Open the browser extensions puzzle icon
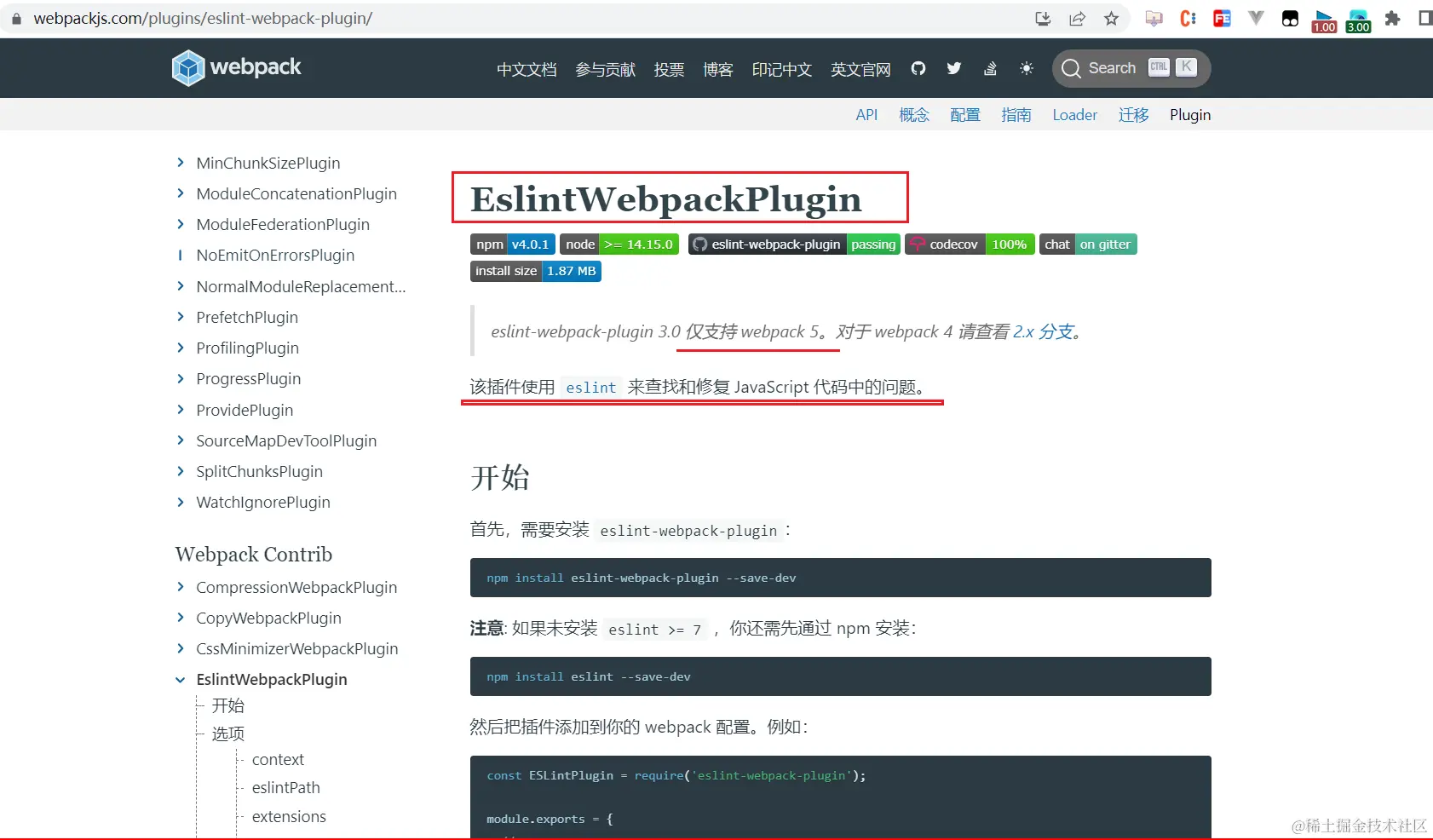This screenshot has width=1433, height=840. tap(1392, 19)
